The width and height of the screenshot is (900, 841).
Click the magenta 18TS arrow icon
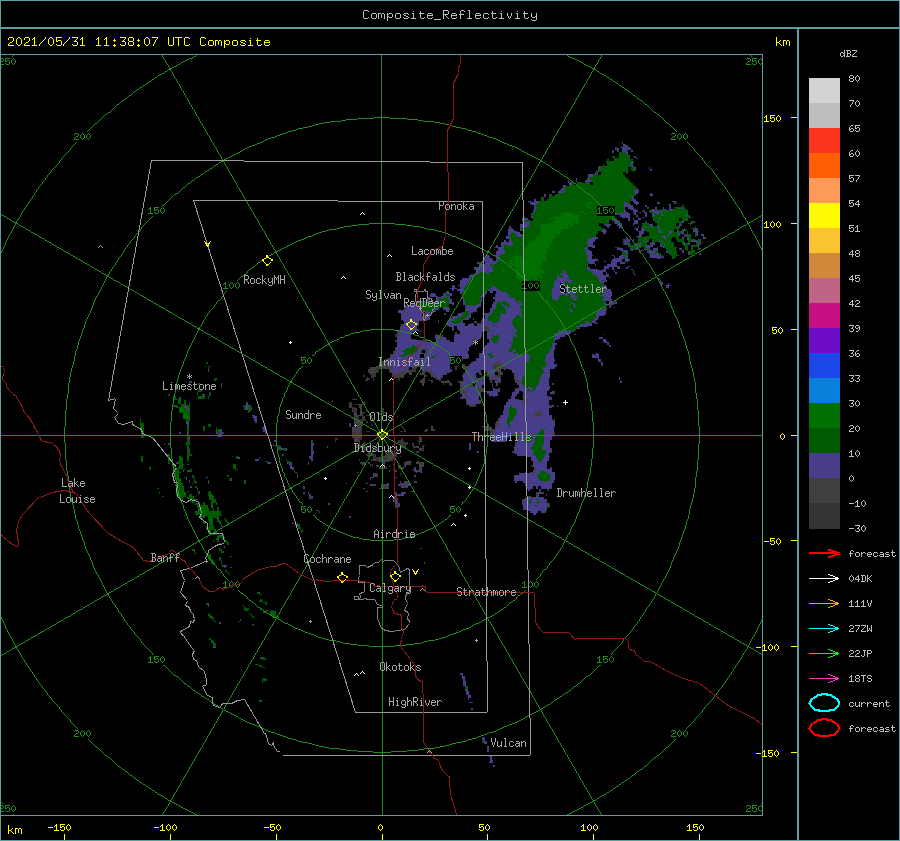coord(824,679)
